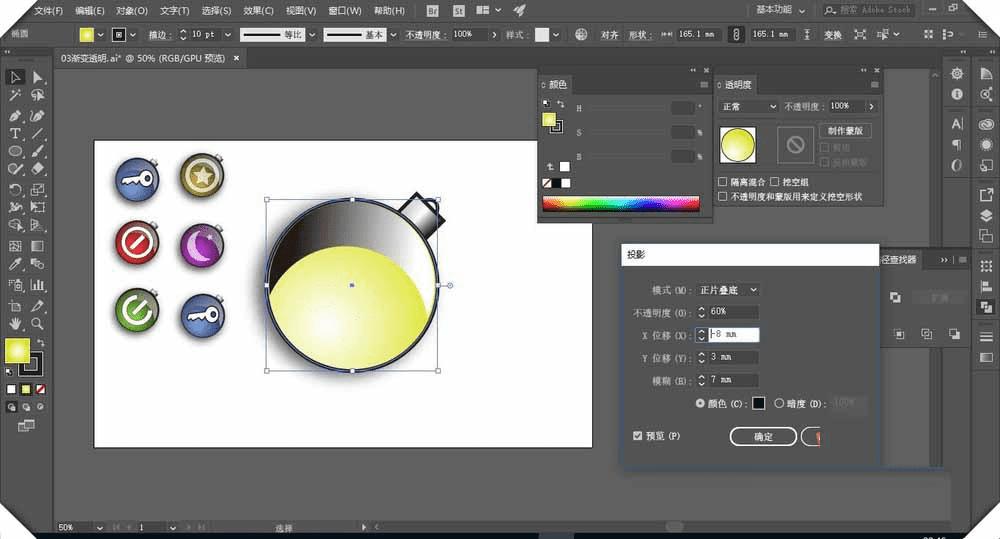Choose the Hand tool
Screen dimensions: 1000x539
coord(15,324)
